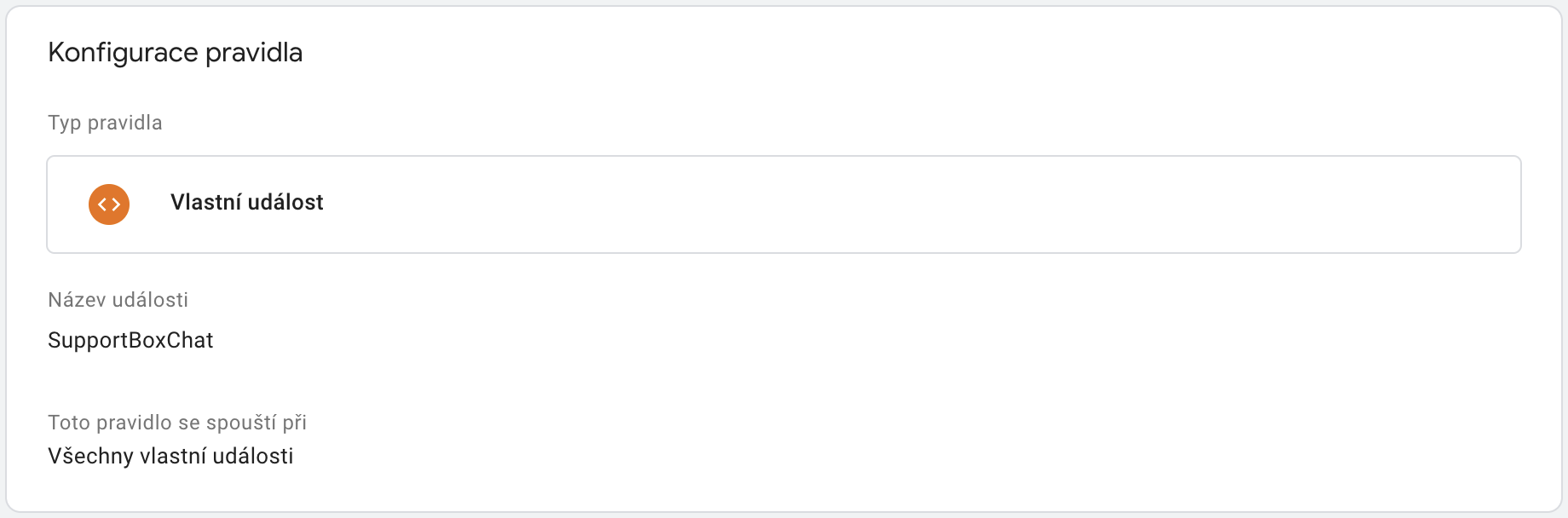Viewport: 1568px width, 518px height.
Task: Click the word události in the Název události label
Action: click(150, 300)
